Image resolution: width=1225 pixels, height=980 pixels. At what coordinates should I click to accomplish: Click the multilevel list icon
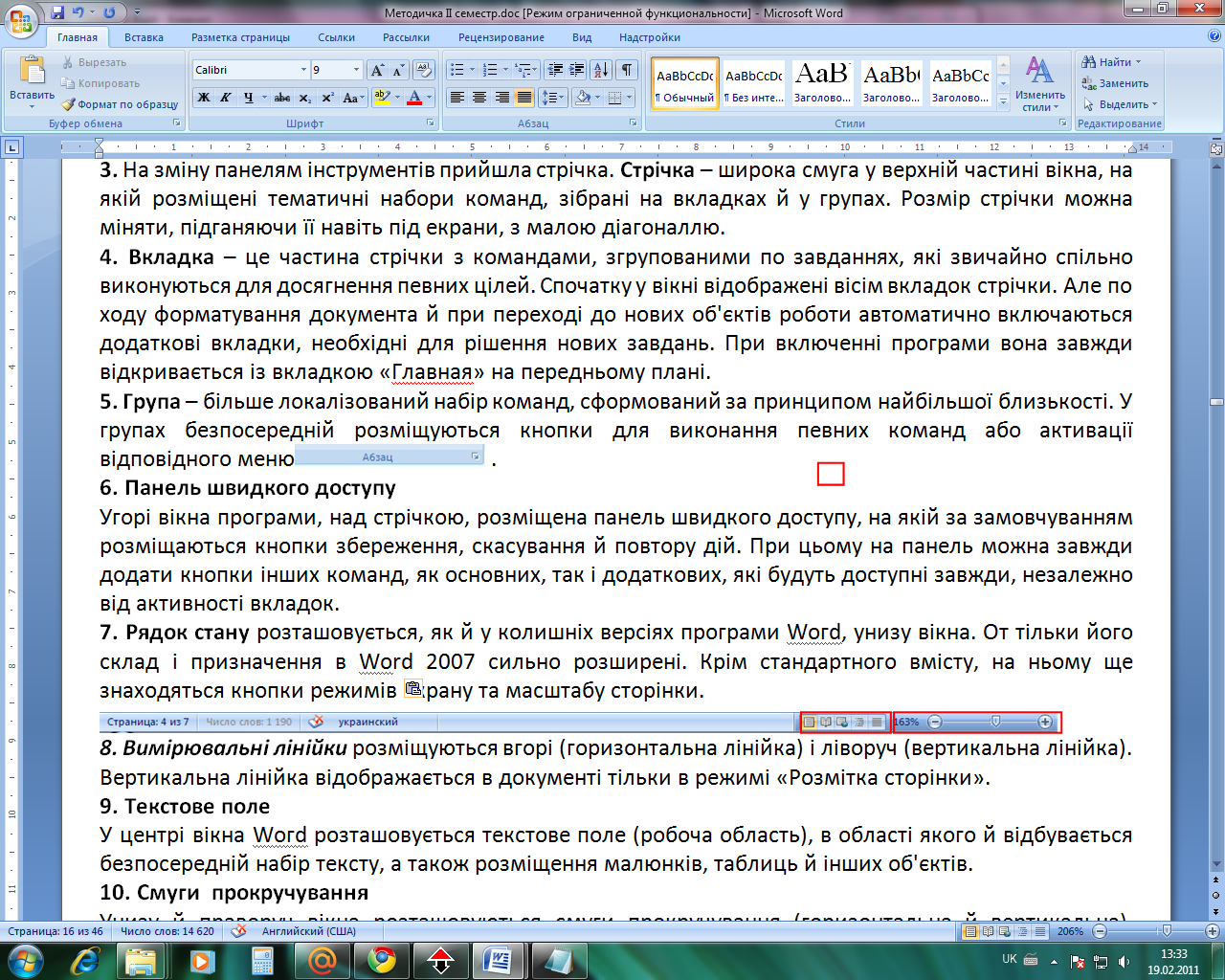[523, 70]
